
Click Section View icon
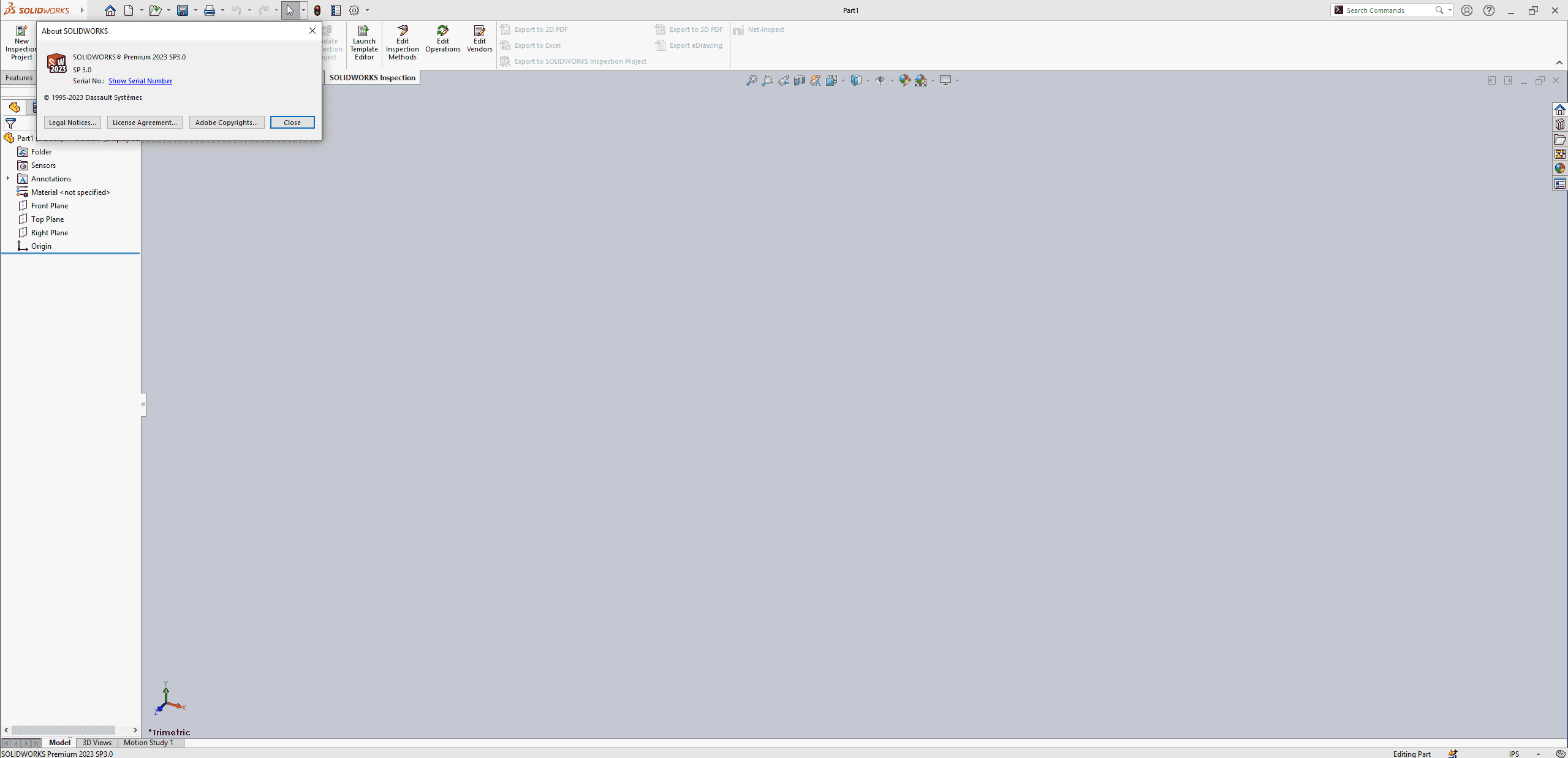tap(800, 80)
